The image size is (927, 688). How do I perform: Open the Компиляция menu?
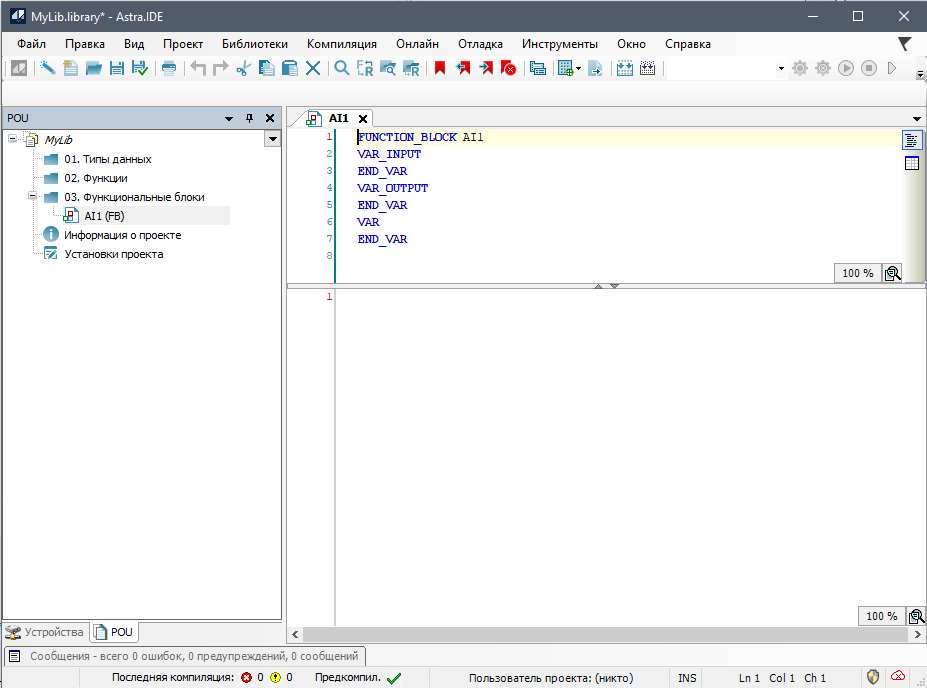(341, 44)
